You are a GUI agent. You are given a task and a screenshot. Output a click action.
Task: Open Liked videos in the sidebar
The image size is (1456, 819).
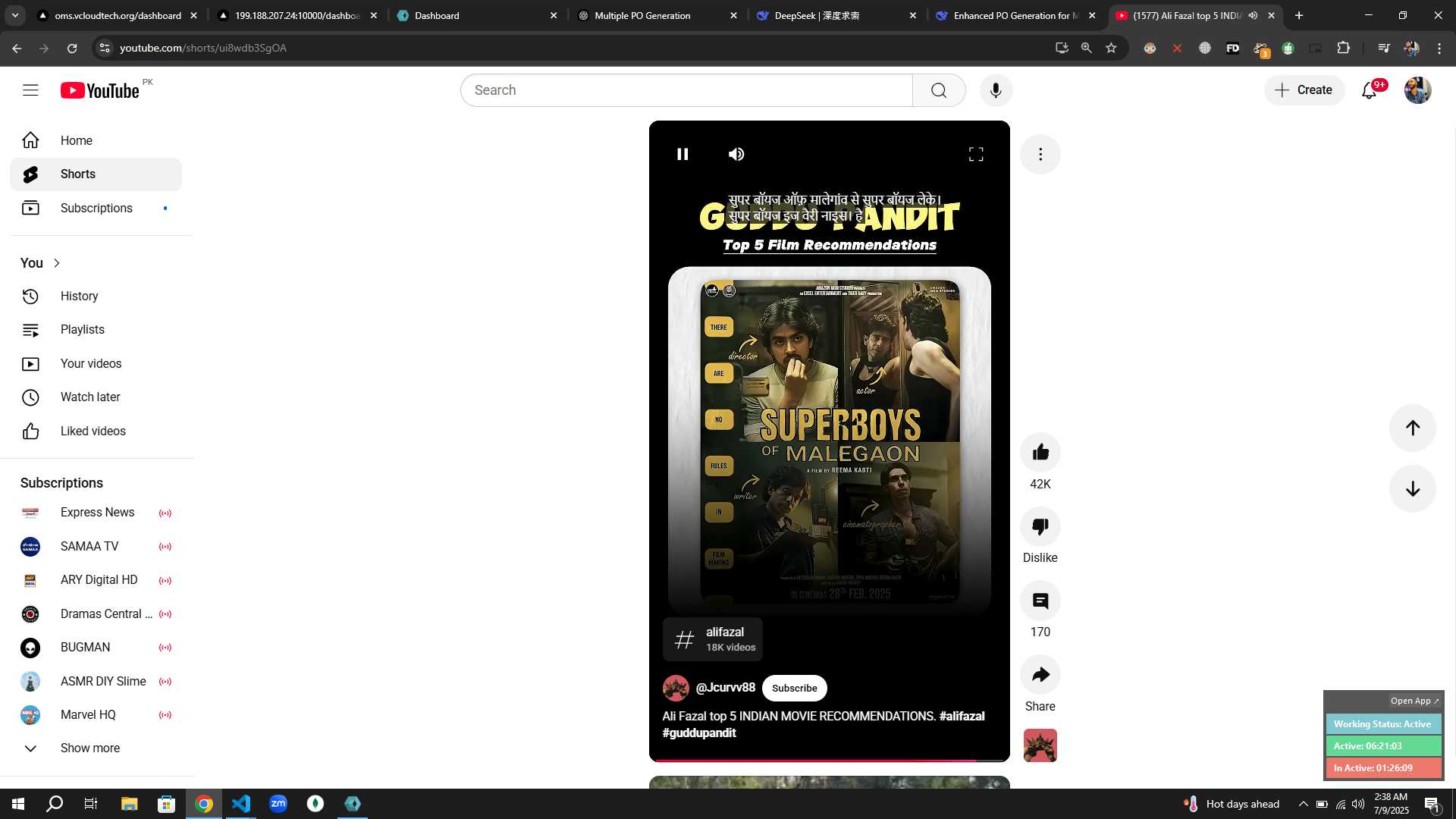pos(96,431)
